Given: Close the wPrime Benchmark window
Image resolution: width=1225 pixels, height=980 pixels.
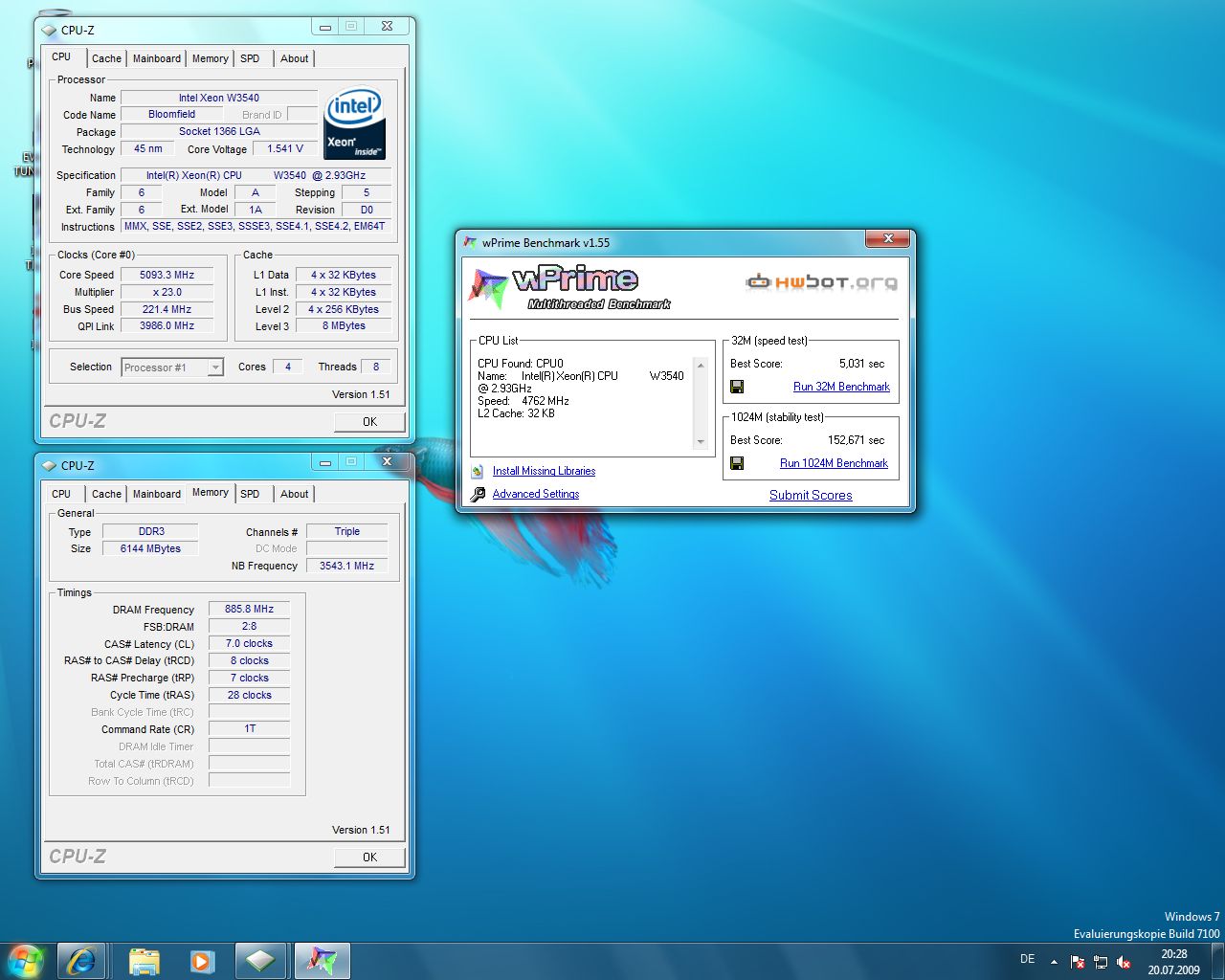Looking at the screenshot, I should (888, 238).
